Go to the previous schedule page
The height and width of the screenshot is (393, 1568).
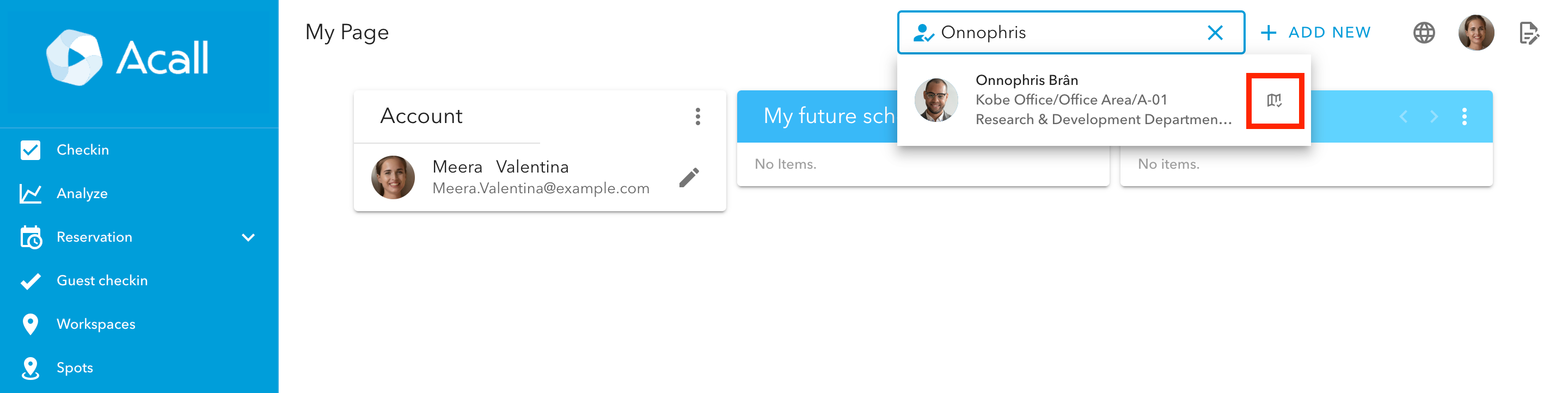tap(1403, 116)
